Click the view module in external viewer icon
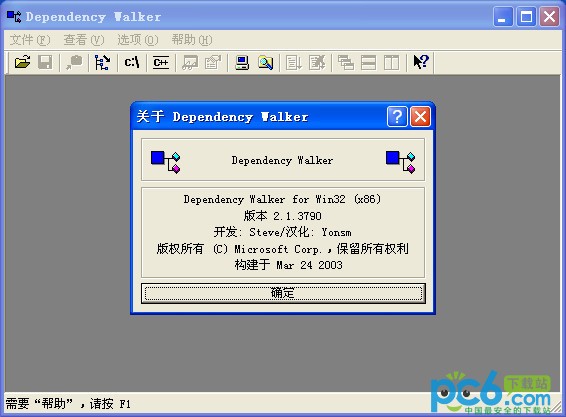Image resolution: width=566 pixels, height=417 pixels. [190, 62]
